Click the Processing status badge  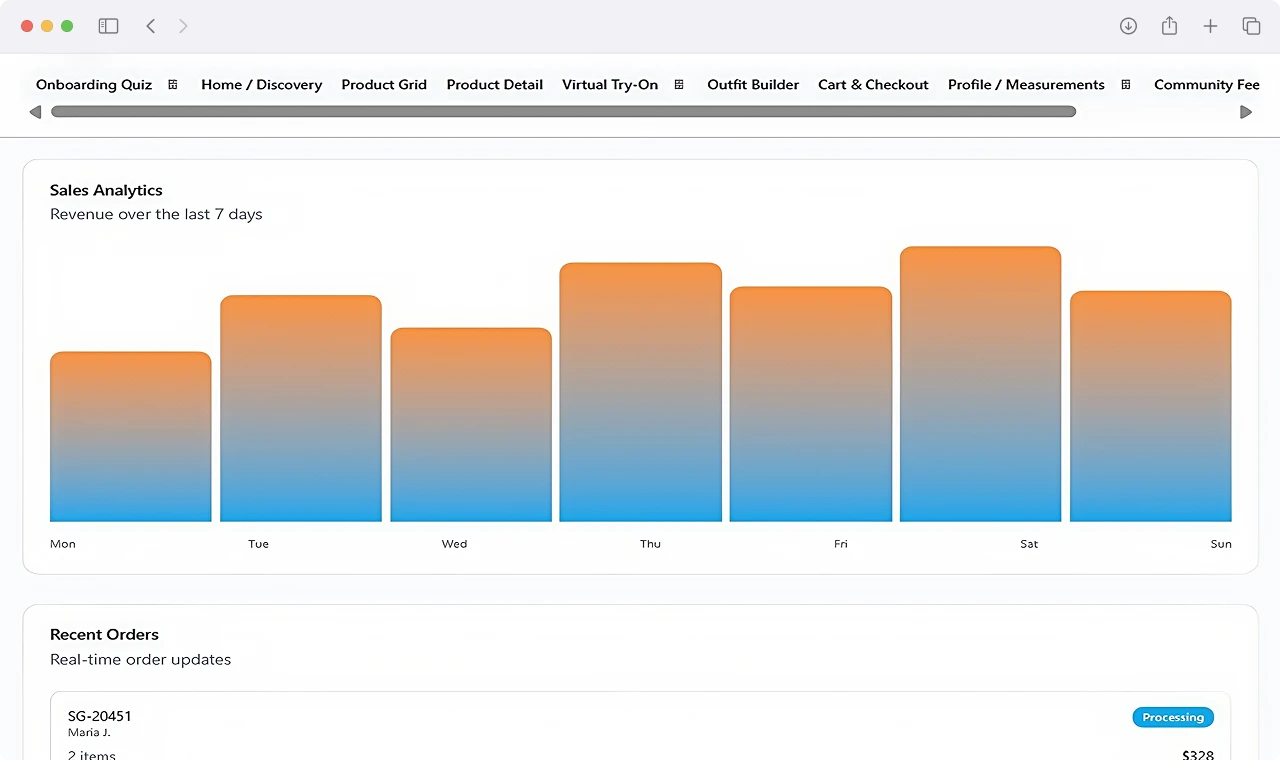pos(1173,717)
